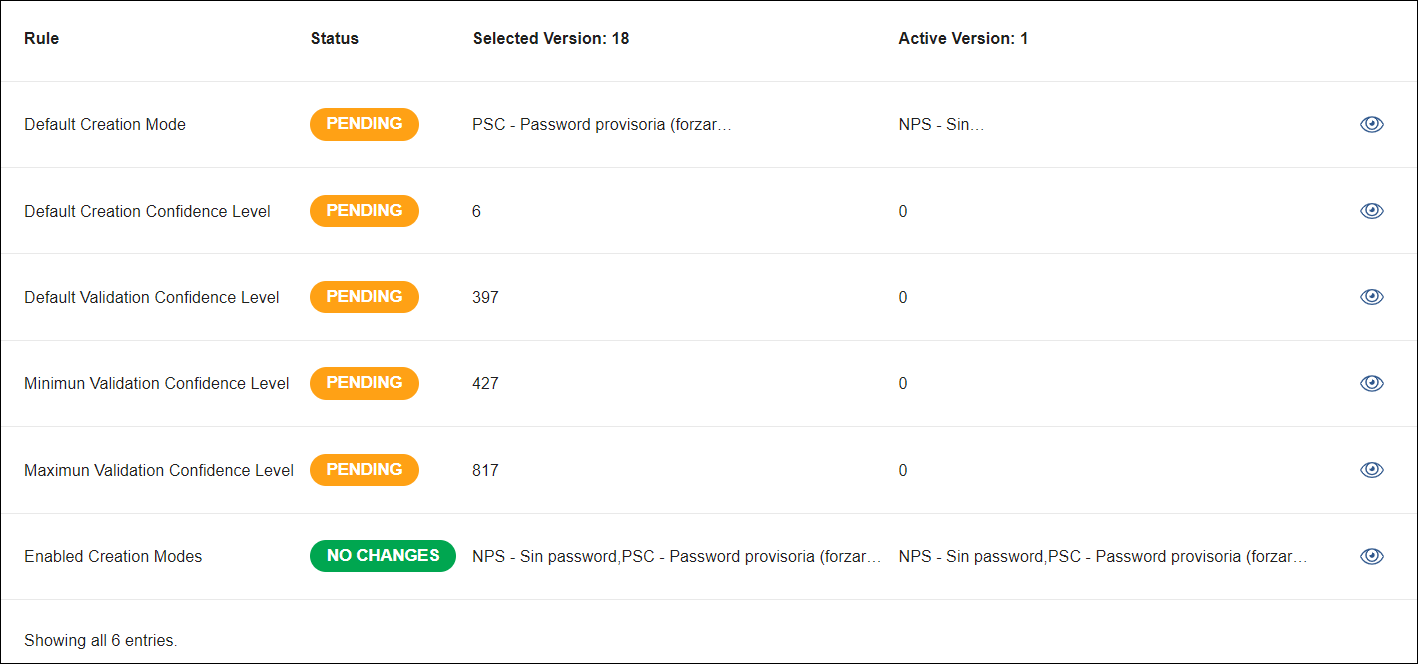Image resolution: width=1418 pixels, height=664 pixels.
Task: Click the eye icon for Default Creation Mode
Action: click(x=1371, y=124)
